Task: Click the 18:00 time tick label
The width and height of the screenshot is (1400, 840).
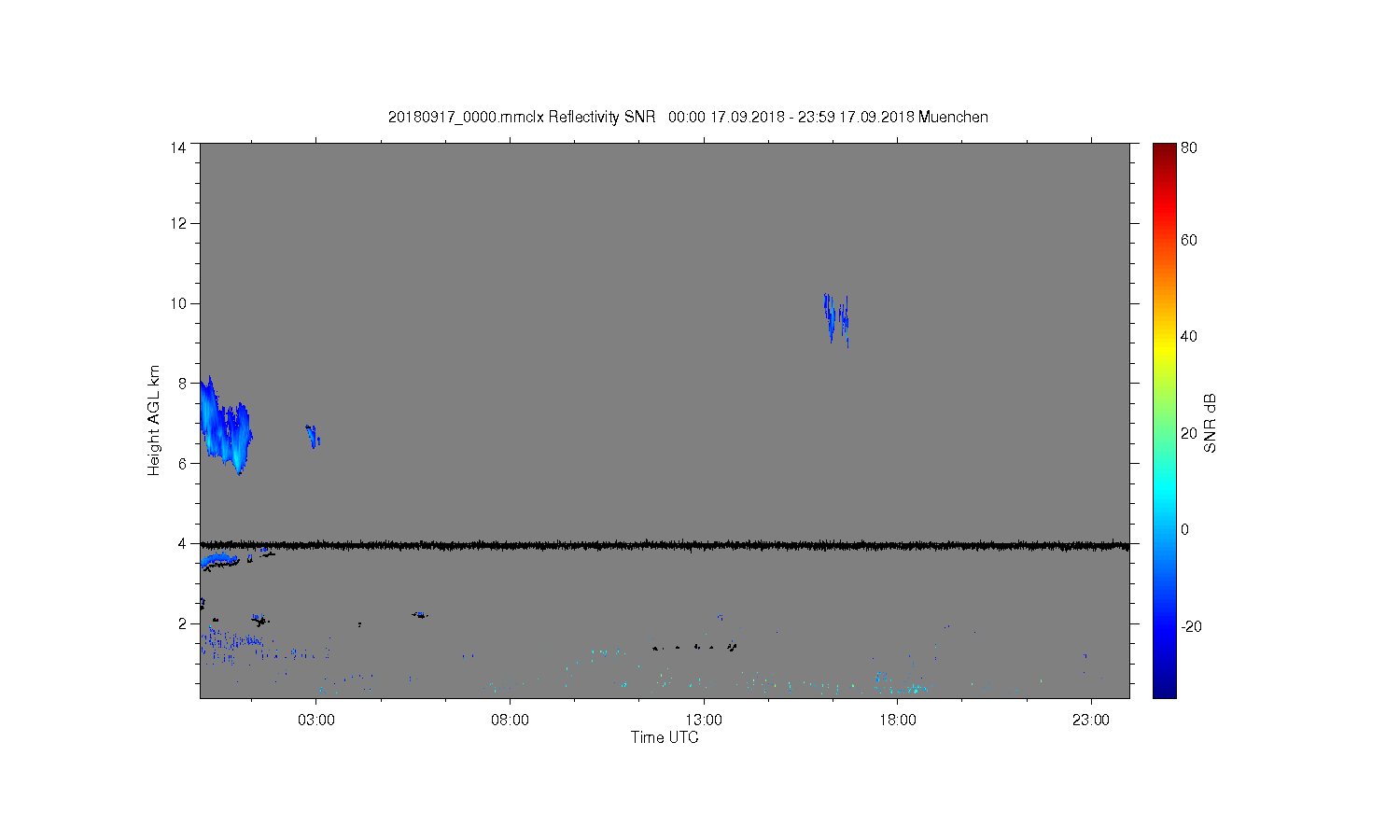Action: [x=898, y=721]
